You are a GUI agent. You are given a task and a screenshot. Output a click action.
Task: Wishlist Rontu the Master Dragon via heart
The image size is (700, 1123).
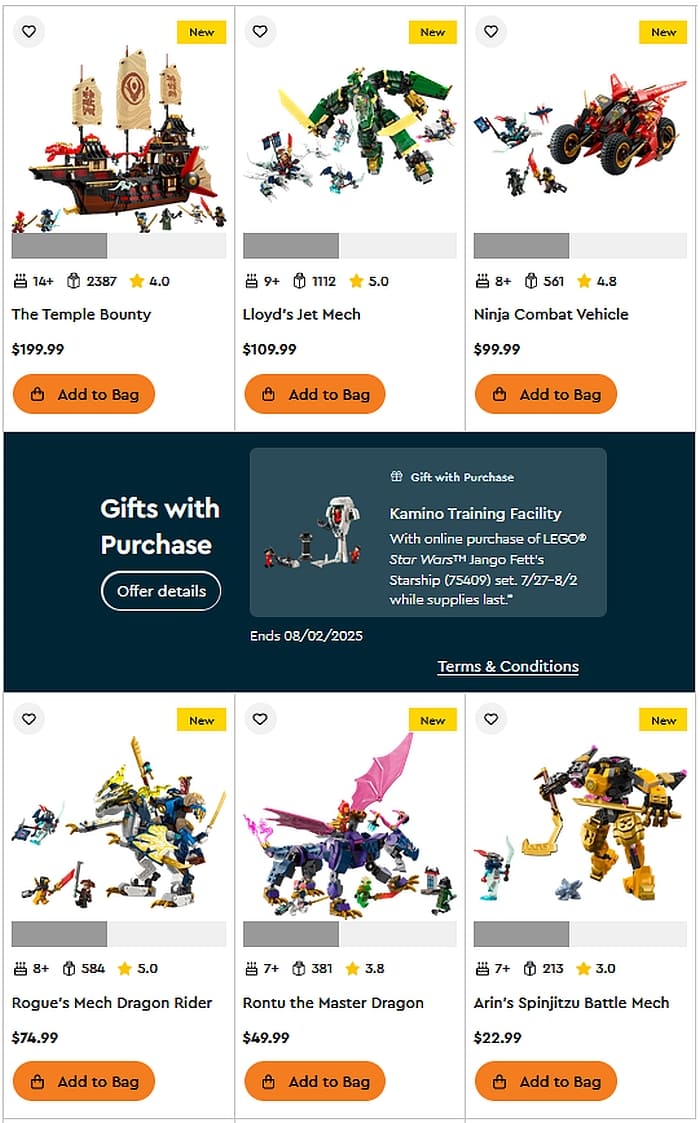pos(260,719)
